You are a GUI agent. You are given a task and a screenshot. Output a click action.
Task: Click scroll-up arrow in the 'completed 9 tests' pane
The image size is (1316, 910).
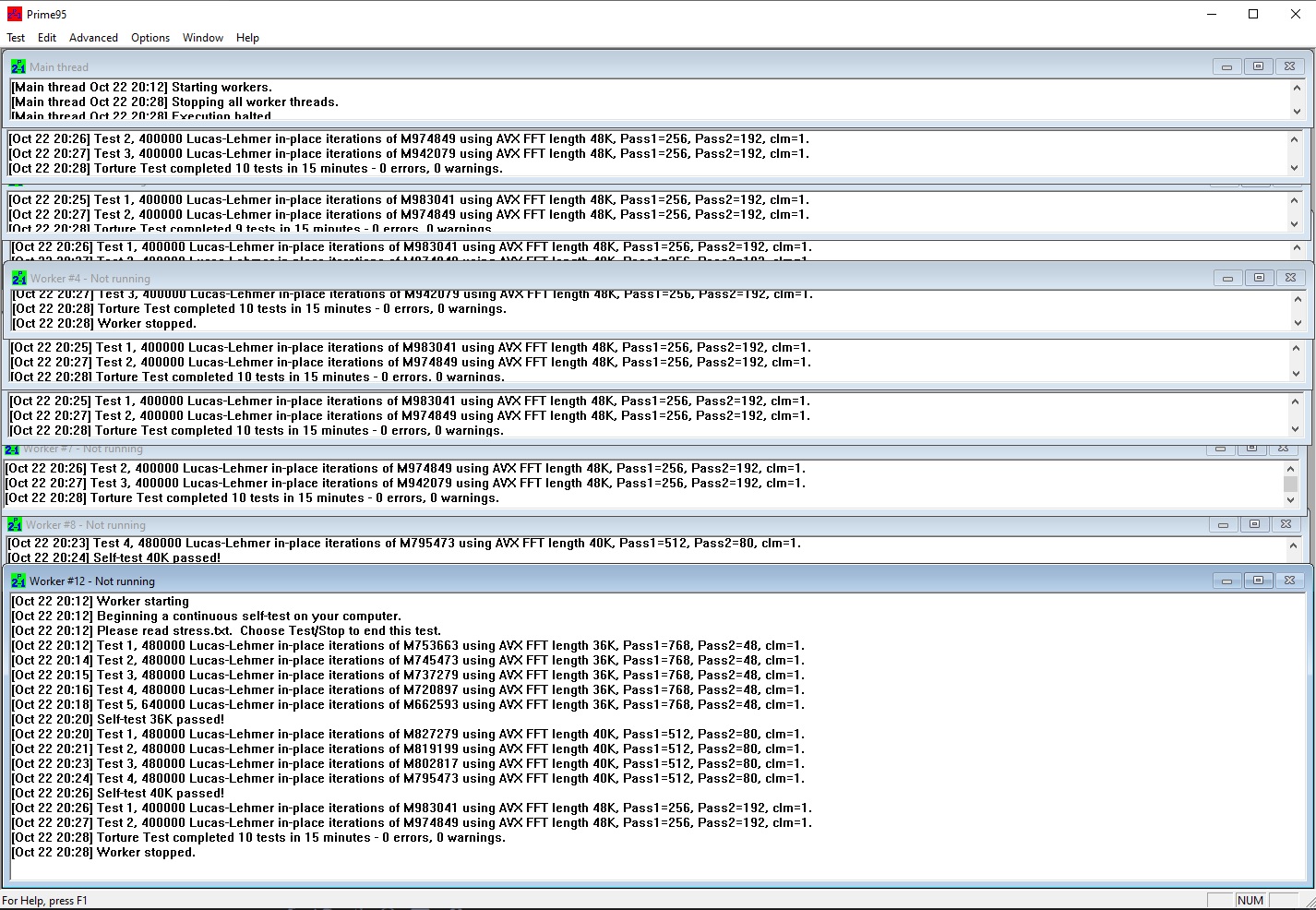[x=1294, y=199]
